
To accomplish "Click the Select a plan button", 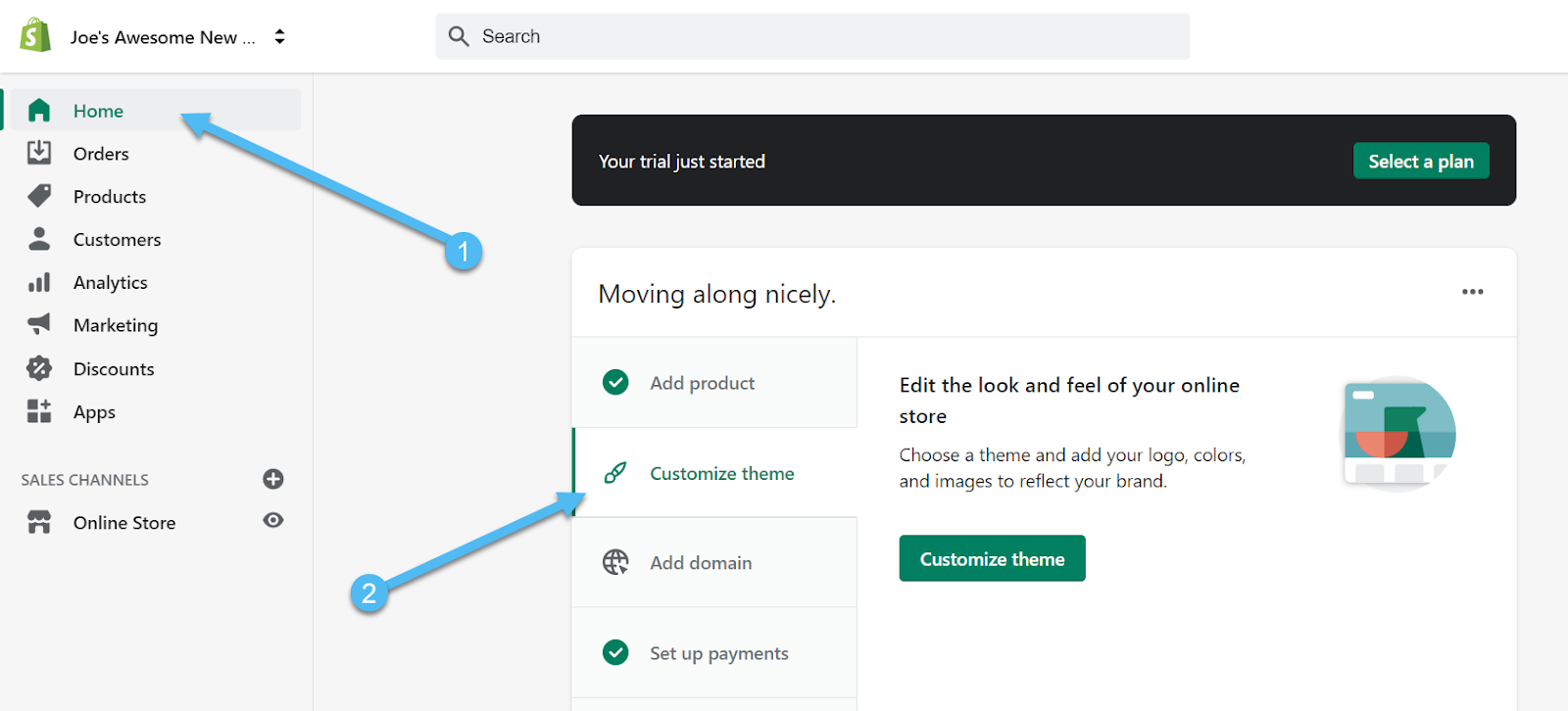I will tap(1421, 162).
